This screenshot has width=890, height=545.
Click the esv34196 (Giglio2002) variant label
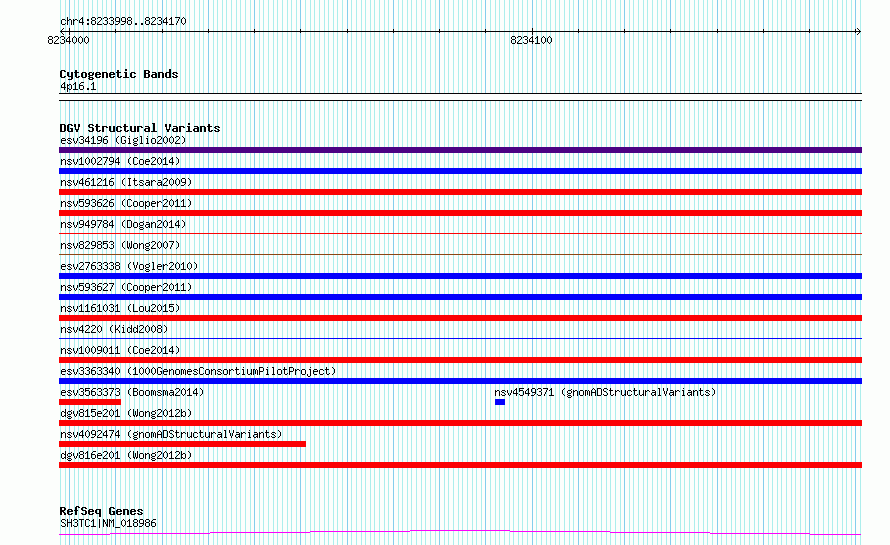tap(123, 140)
